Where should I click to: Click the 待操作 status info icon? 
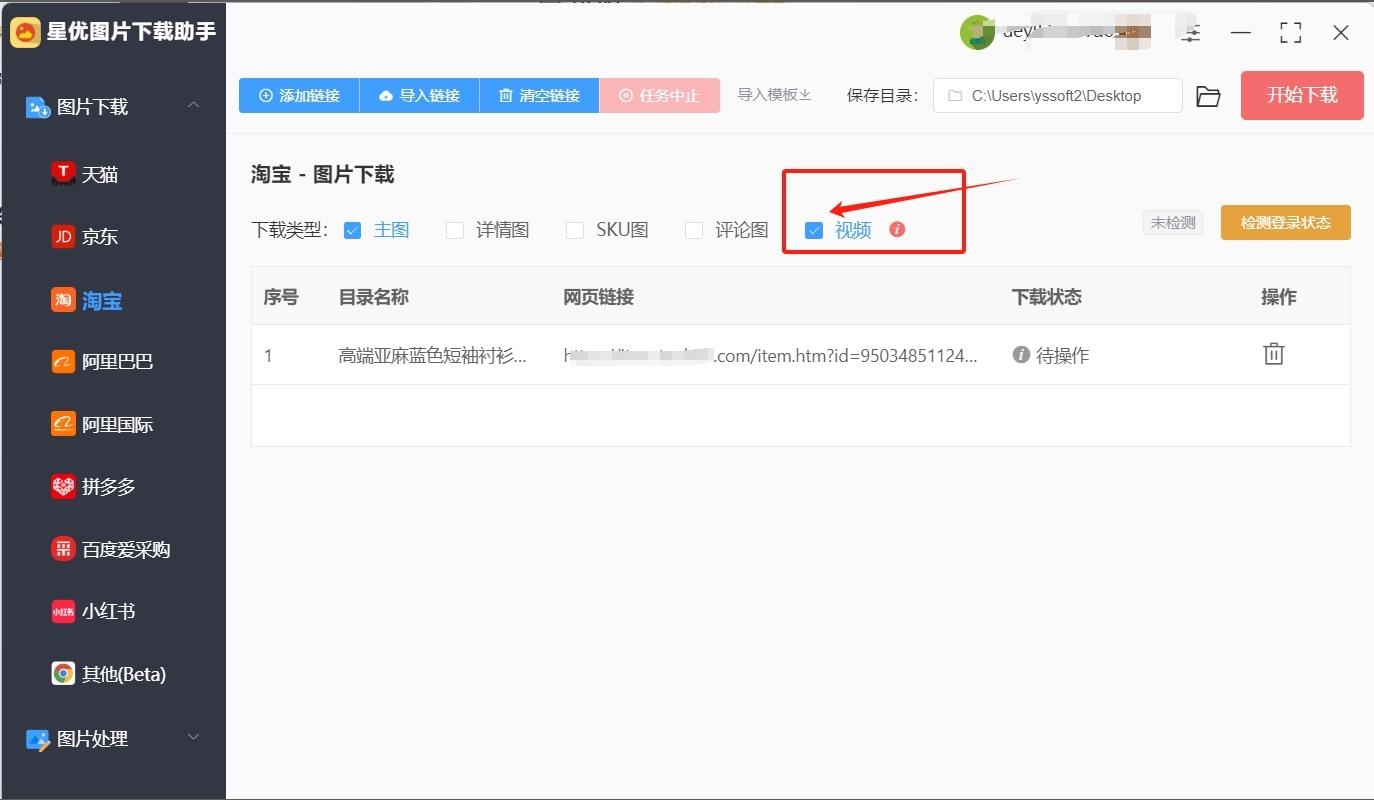(x=1021, y=354)
